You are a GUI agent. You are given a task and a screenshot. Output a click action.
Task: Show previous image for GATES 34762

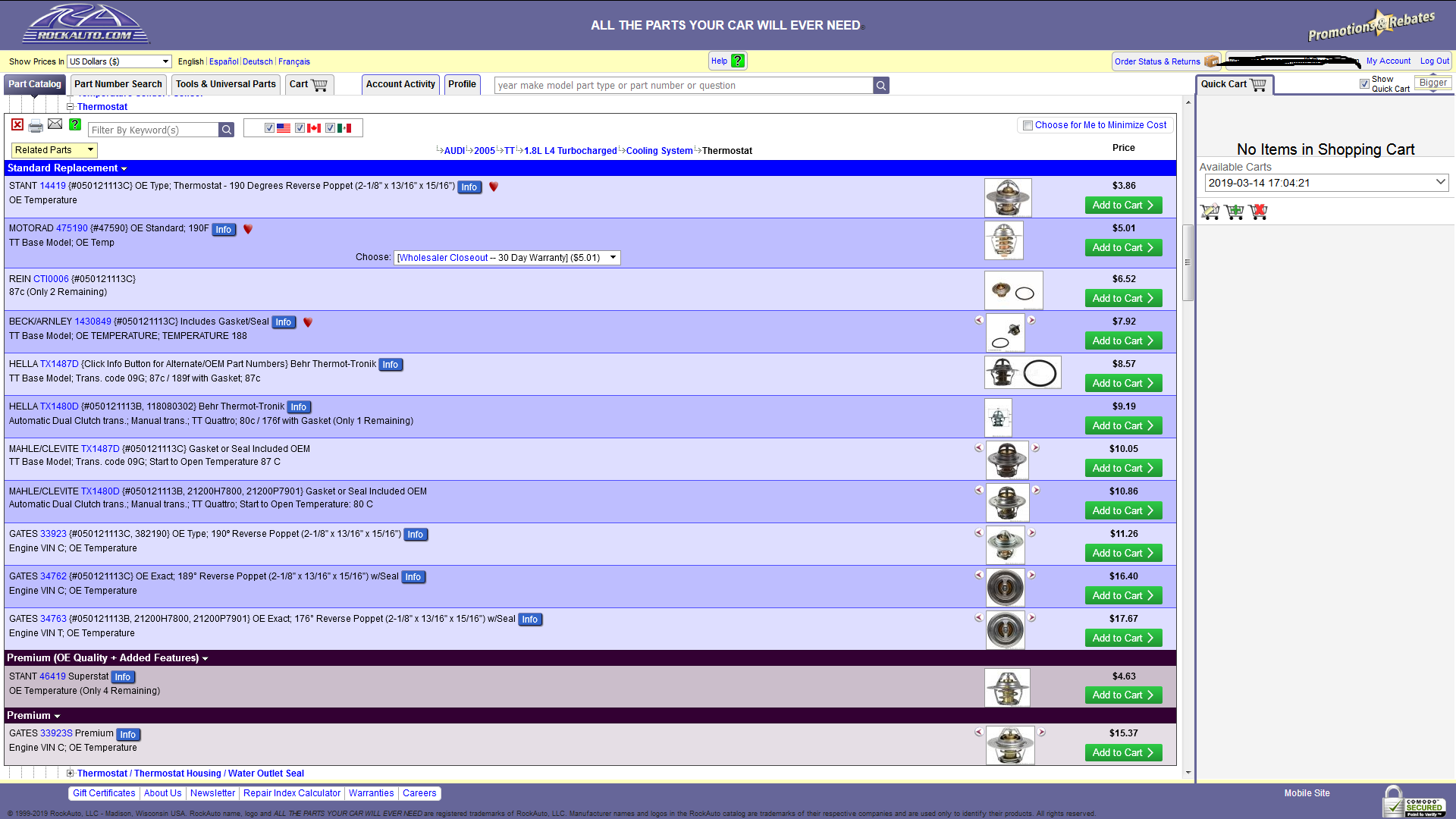pyautogui.click(x=979, y=575)
